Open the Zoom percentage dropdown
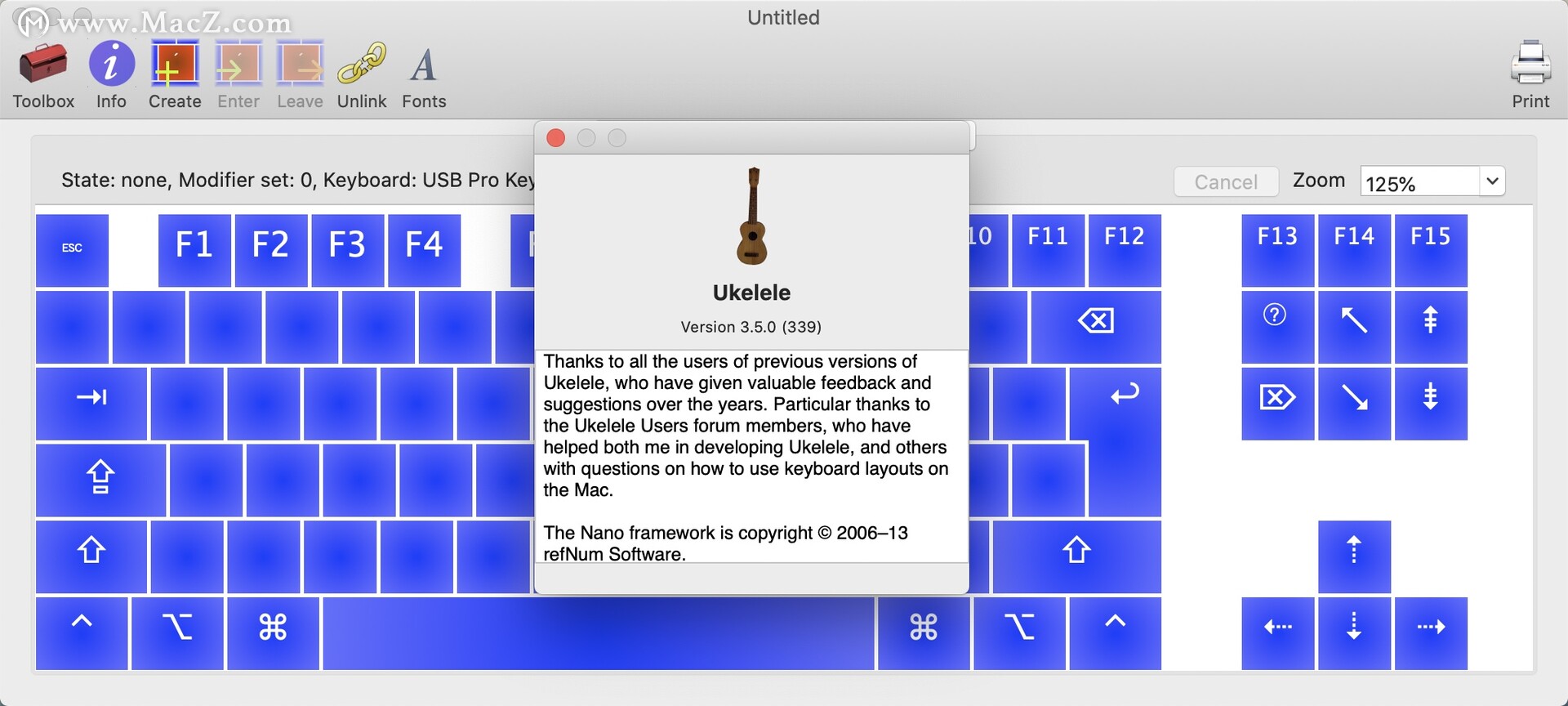 [1492, 181]
